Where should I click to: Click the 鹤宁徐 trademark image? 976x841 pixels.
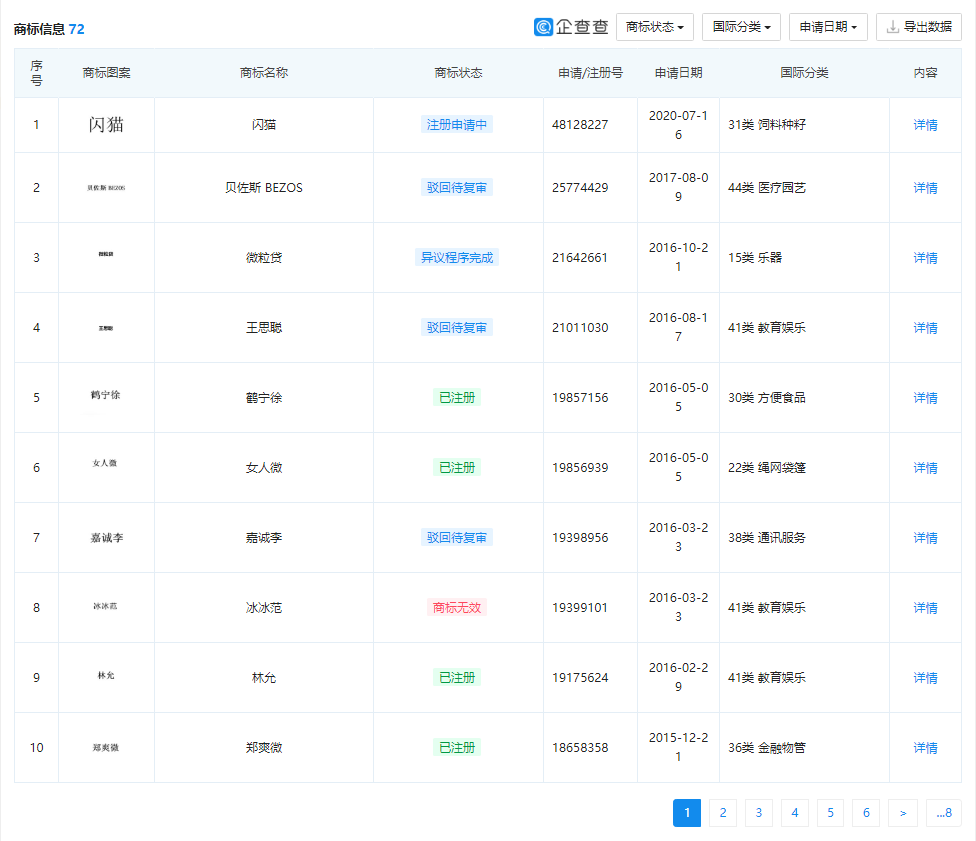click(105, 395)
